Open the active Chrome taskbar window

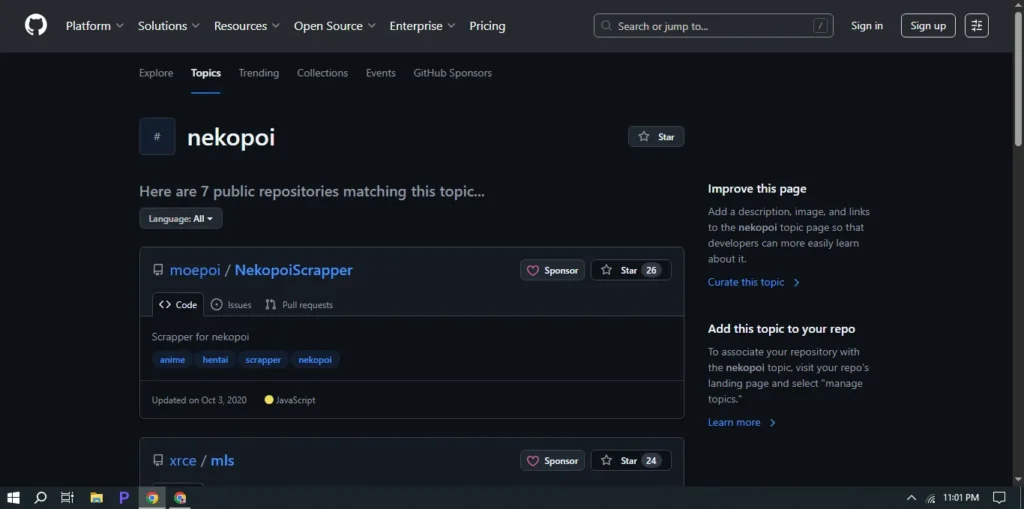152,497
